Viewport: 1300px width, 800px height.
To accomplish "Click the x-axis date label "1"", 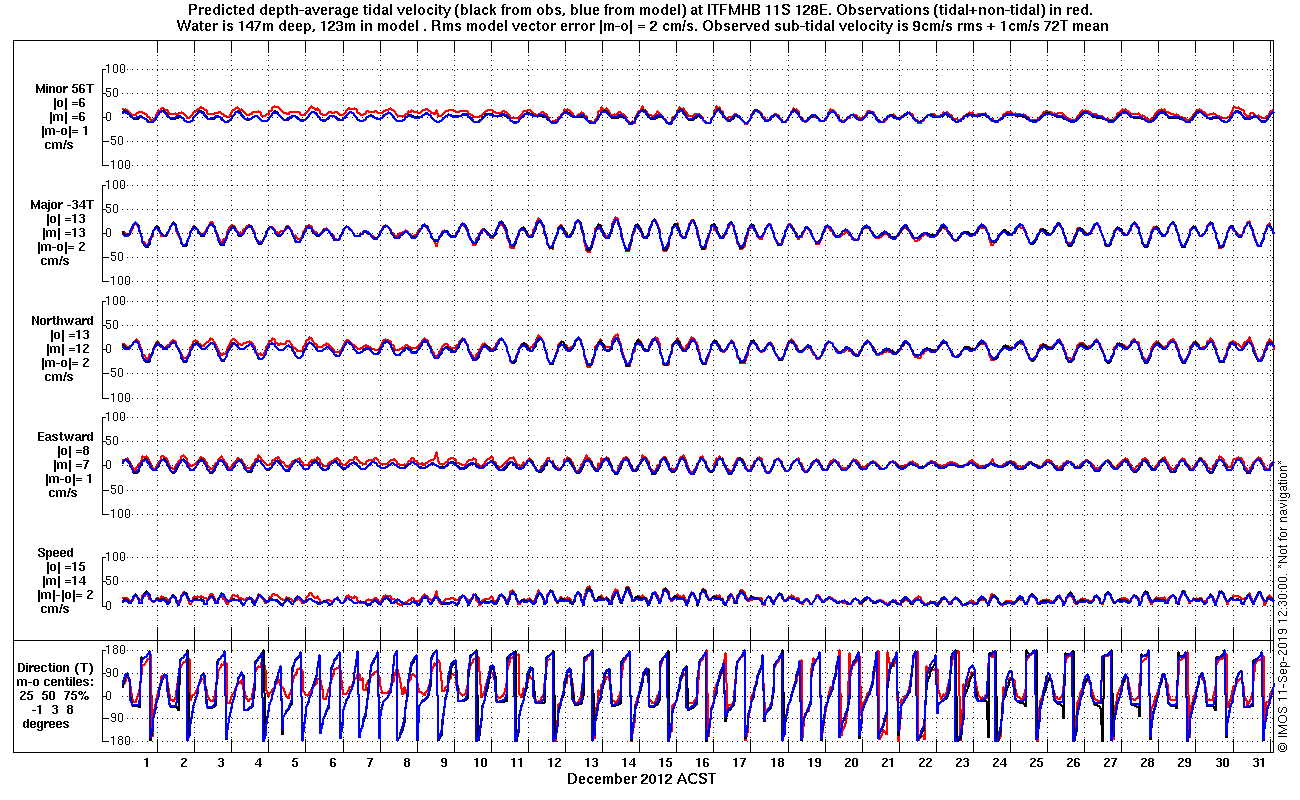I will pyautogui.click(x=147, y=762).
